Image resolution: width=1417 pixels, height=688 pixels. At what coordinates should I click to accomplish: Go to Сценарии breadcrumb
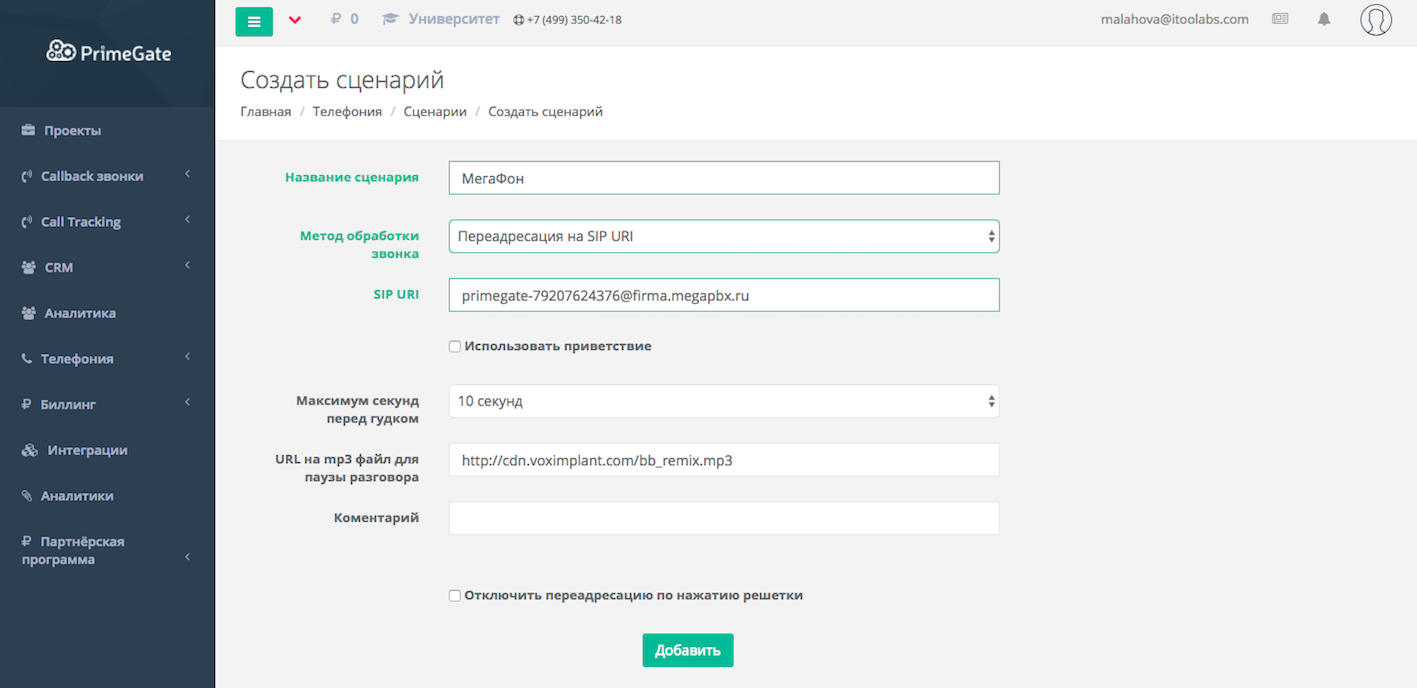[435, 112]
